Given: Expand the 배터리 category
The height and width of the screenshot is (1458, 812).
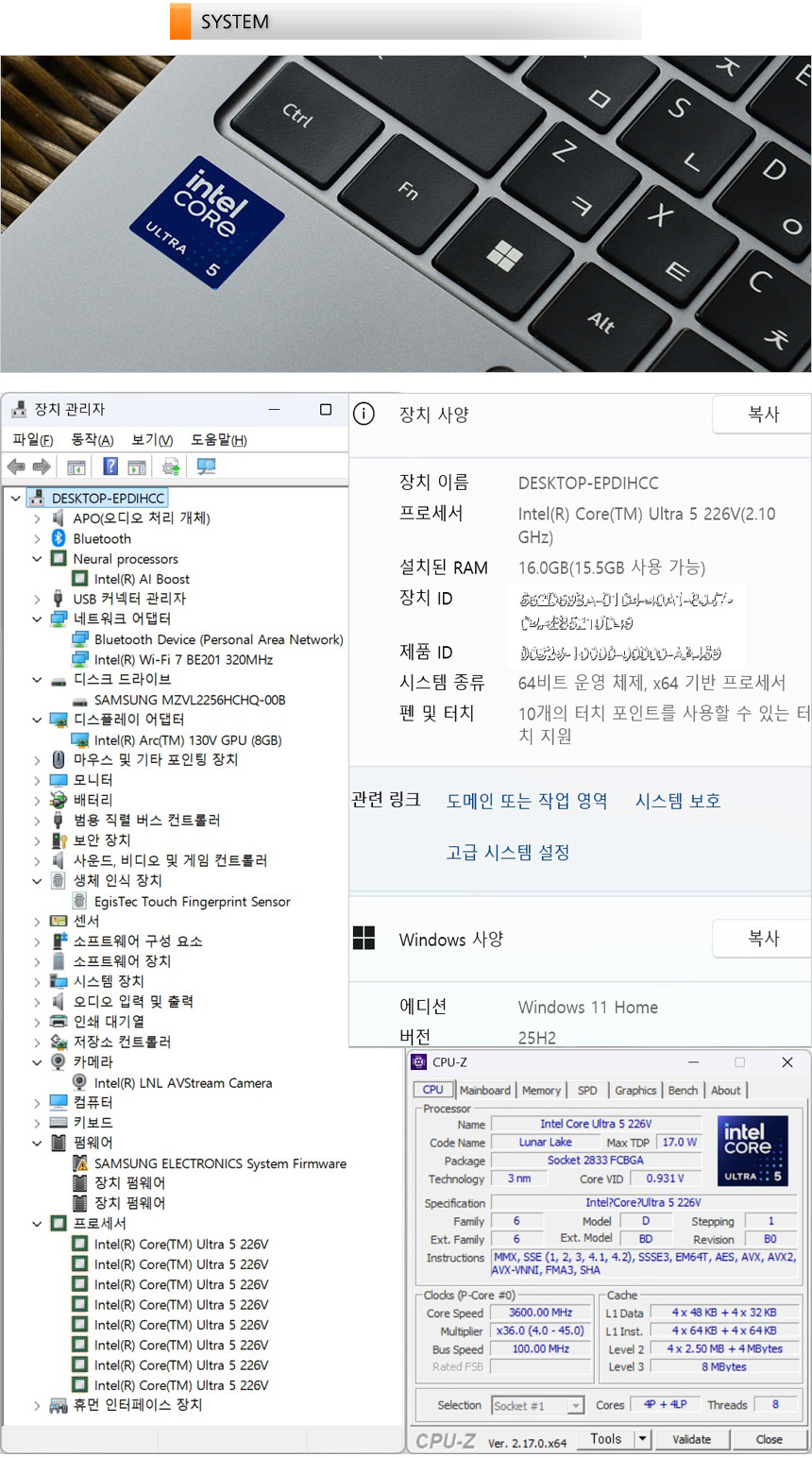Looking at the screenshot, I should click(x=37, y=801).
